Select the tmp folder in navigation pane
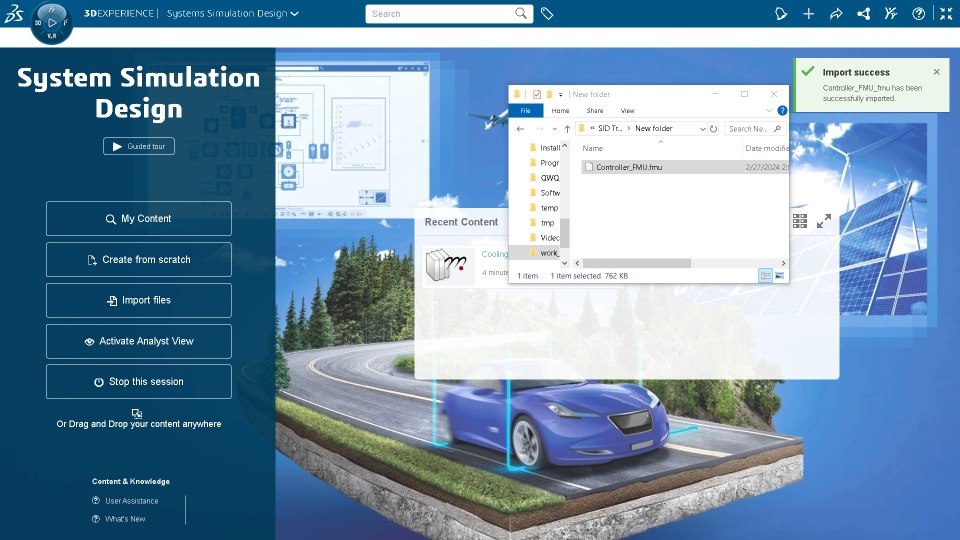The width and height of the screenshot is (960, 540). [544, 223]
